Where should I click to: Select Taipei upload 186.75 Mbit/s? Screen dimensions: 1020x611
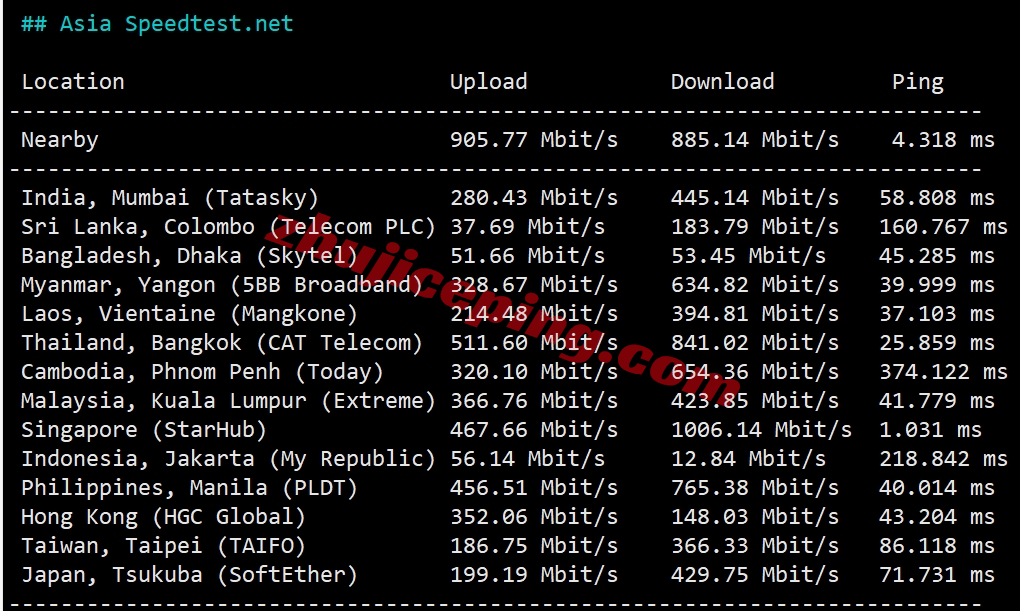[x=534, y=546]
